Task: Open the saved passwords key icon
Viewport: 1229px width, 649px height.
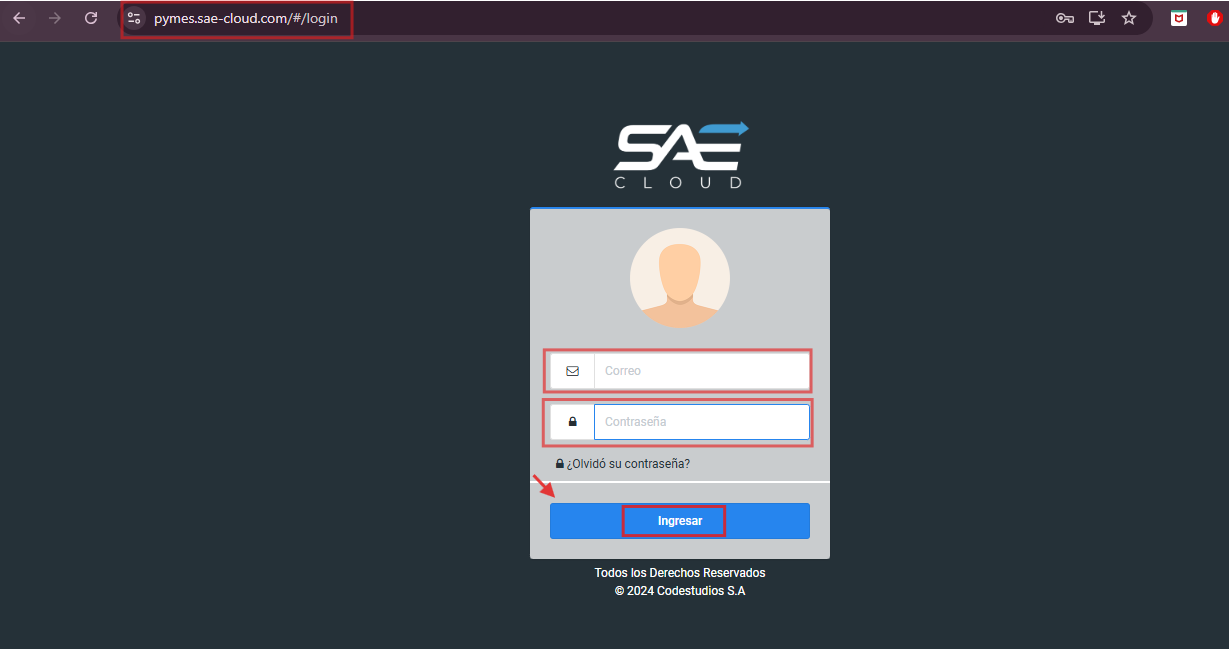Action: [1064, 18]
